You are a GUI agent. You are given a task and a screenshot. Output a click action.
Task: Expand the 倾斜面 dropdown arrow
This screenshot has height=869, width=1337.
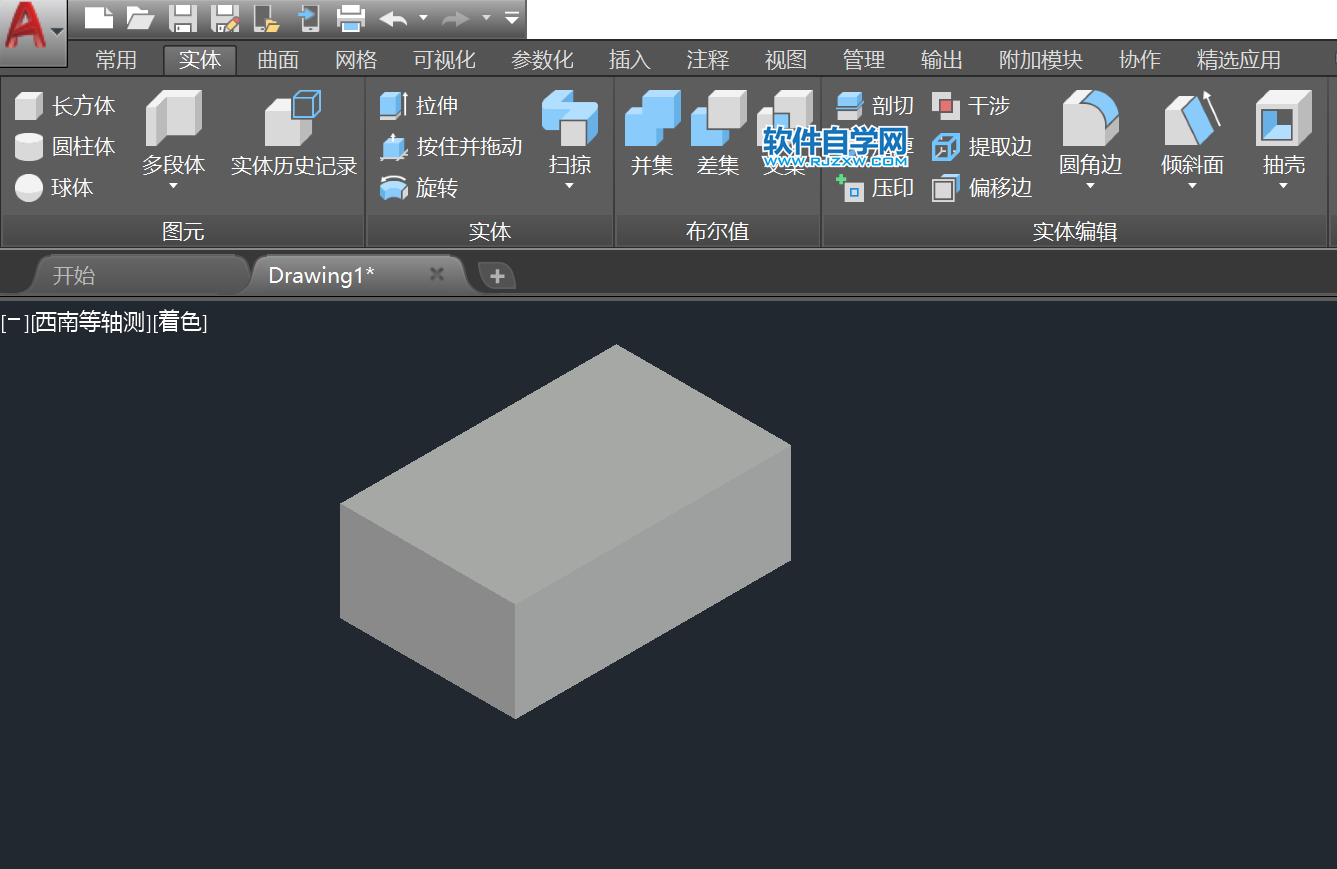click(x=1192, y=186)
